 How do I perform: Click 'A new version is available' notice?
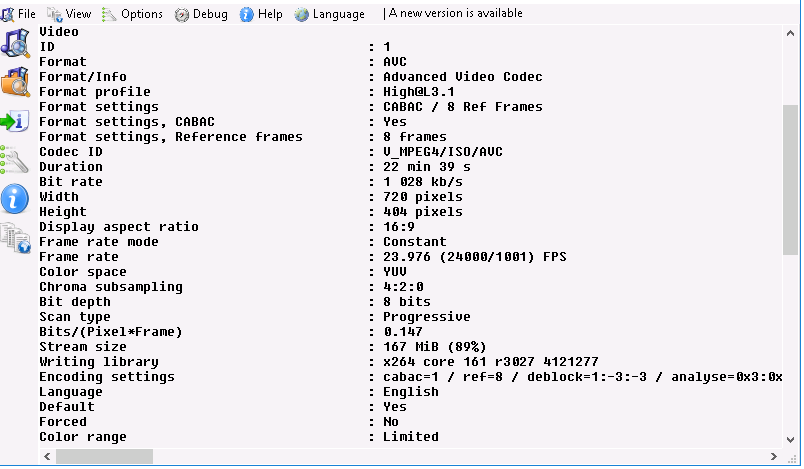click(455, 13)
